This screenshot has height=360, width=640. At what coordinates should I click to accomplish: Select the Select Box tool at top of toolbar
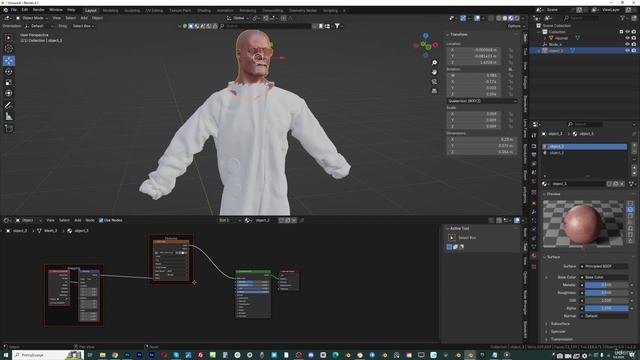coord(9,38)
